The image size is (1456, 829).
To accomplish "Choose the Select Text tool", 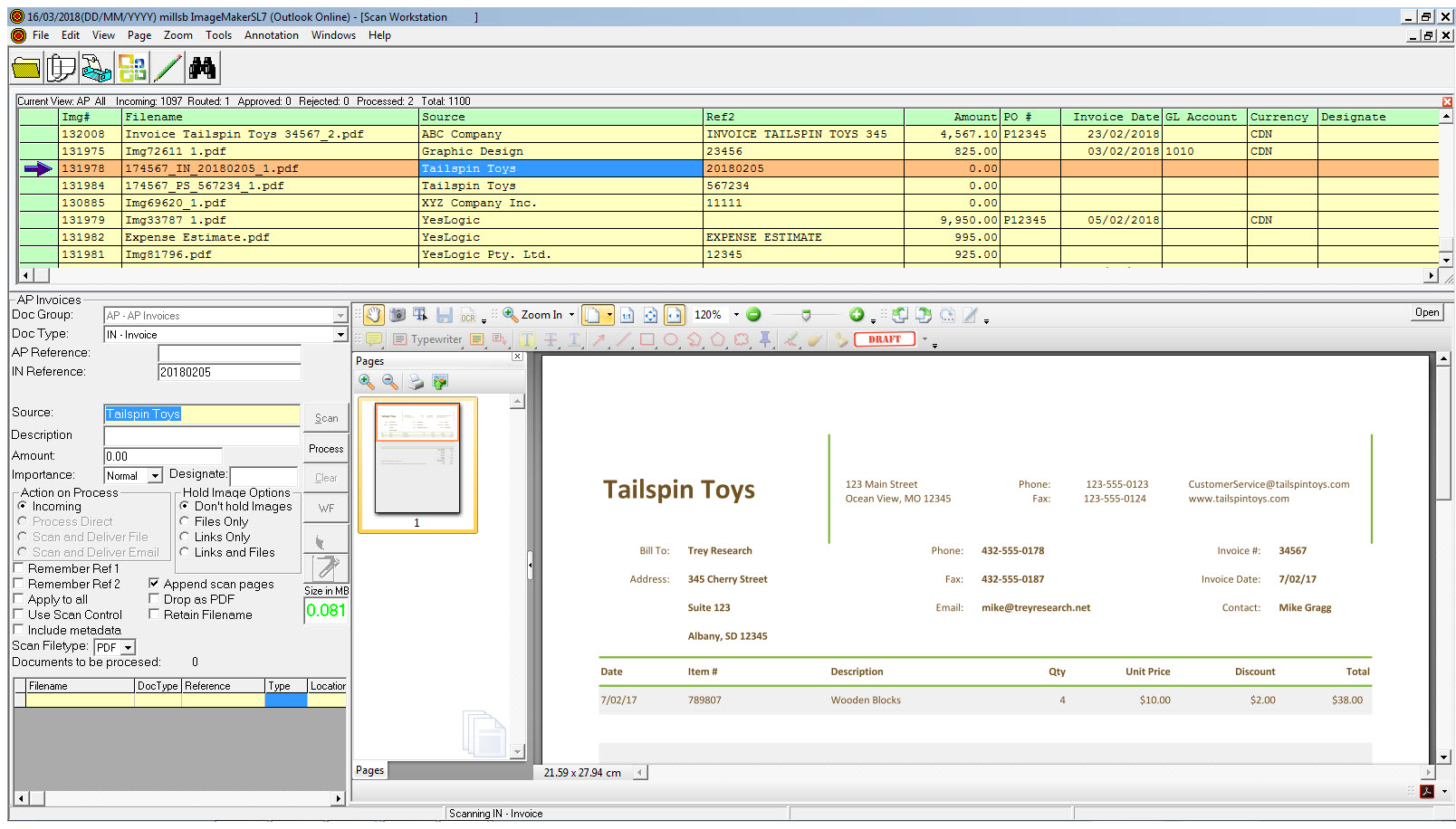I will coord(420,315).
